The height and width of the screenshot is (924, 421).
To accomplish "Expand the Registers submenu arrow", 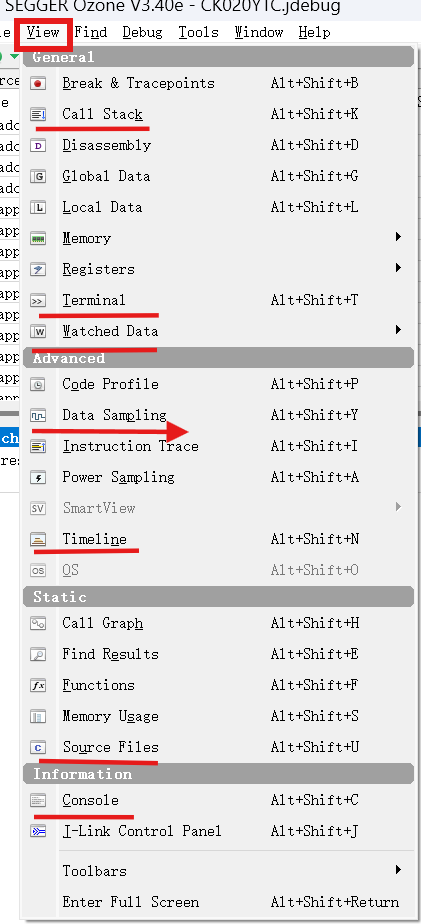I will coord(399,268).
